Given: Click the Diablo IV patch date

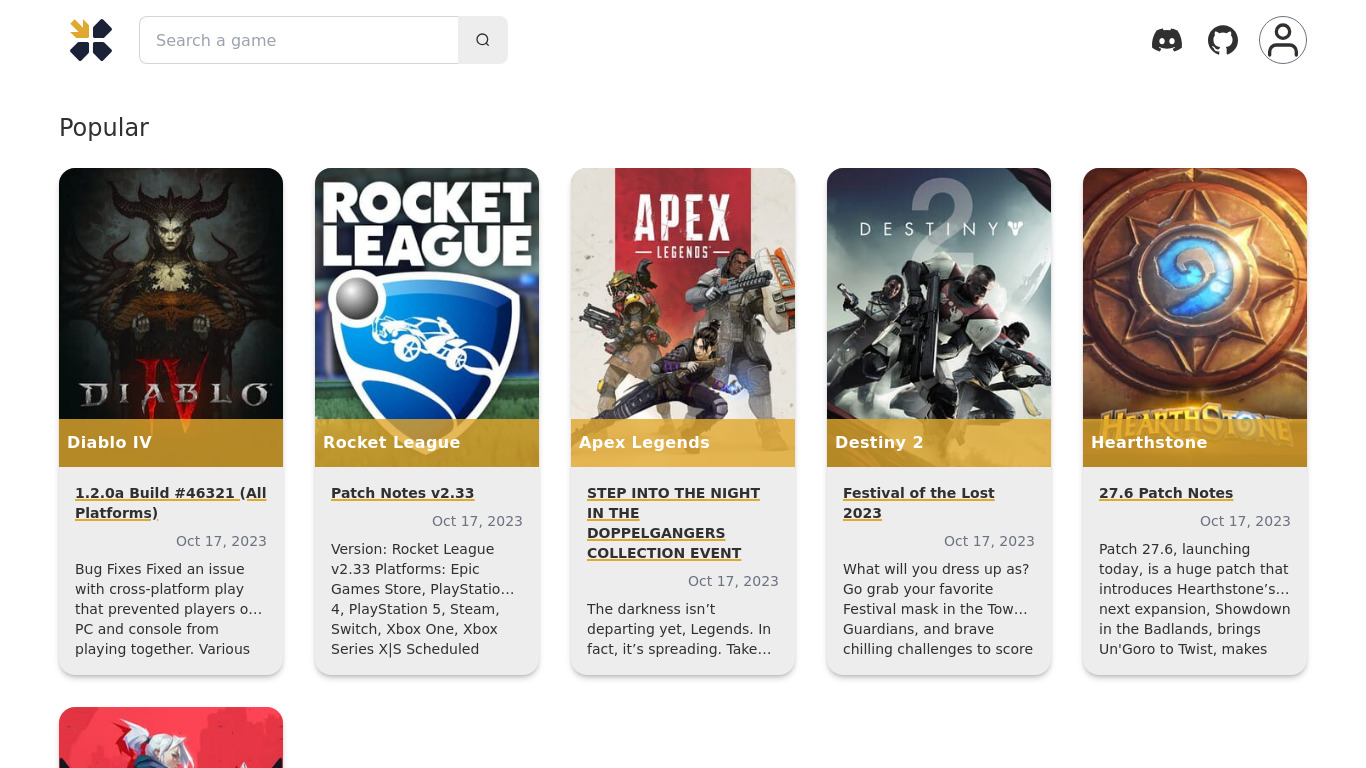Looking at the screenshot, I should click(221, 541).
